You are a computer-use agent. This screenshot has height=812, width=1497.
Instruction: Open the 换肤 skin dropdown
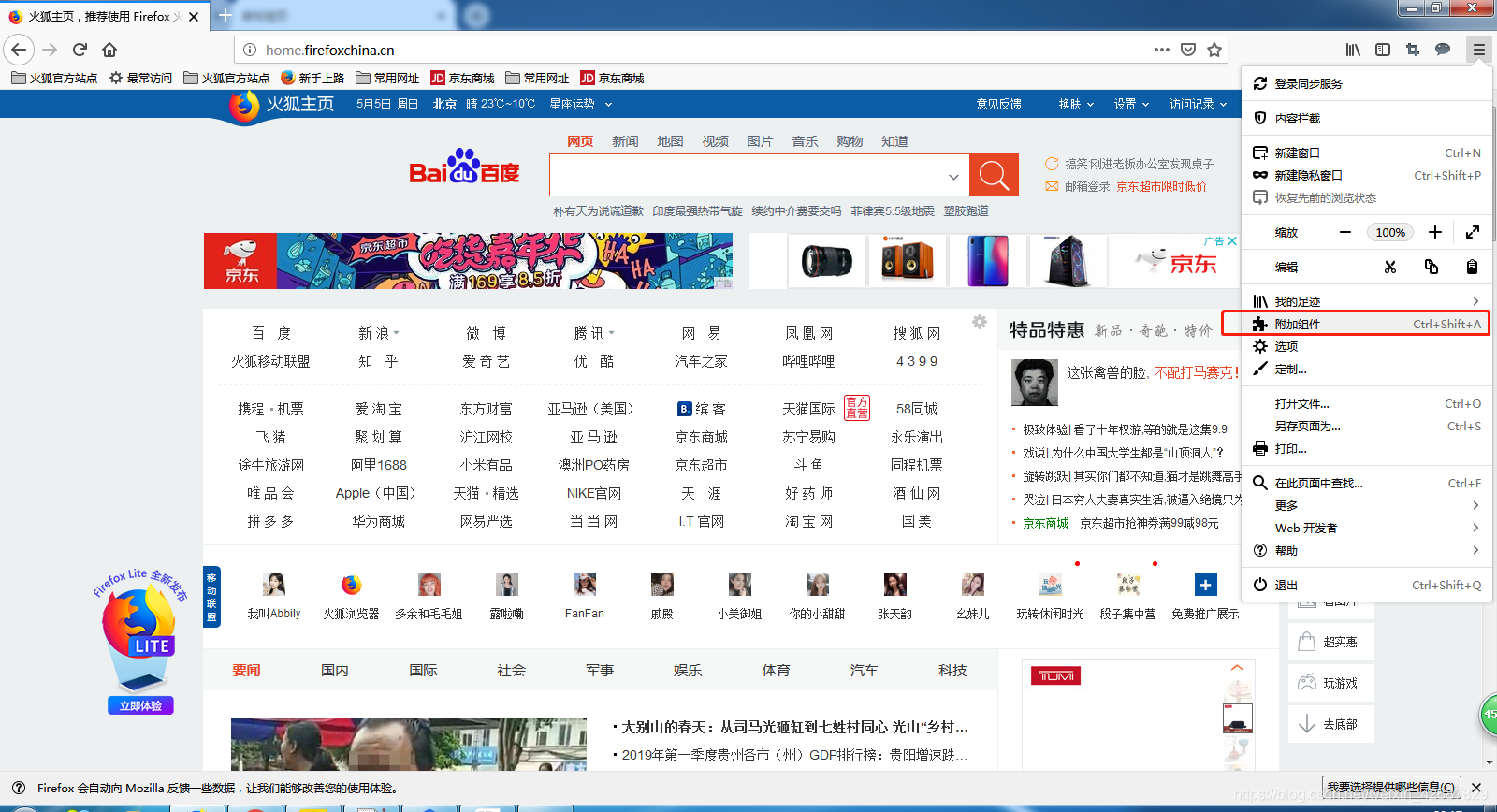point(1076,104)
